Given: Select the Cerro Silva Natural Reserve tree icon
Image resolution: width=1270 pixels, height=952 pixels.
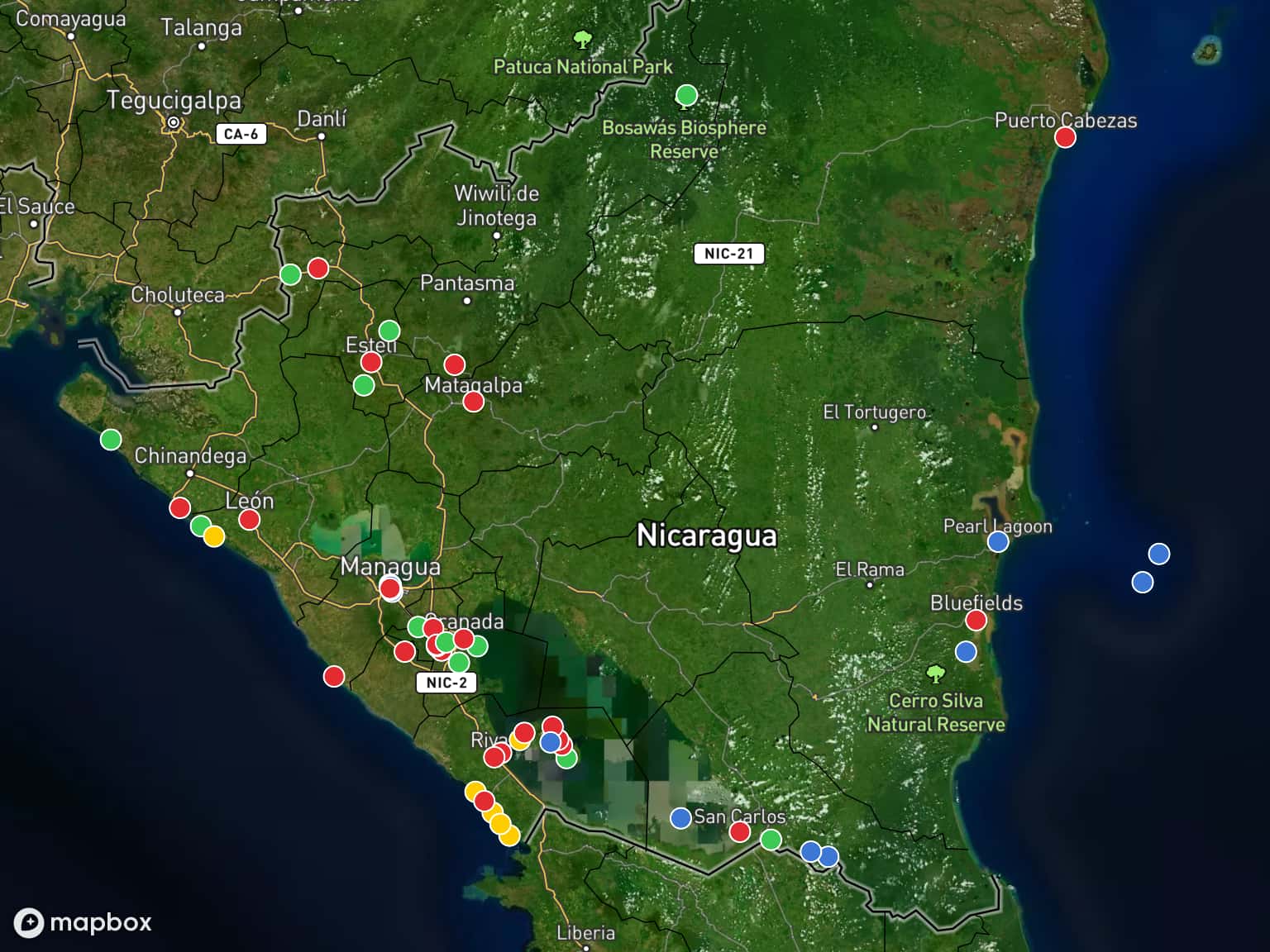Looking at the screenshot, I should click(935, 674).
